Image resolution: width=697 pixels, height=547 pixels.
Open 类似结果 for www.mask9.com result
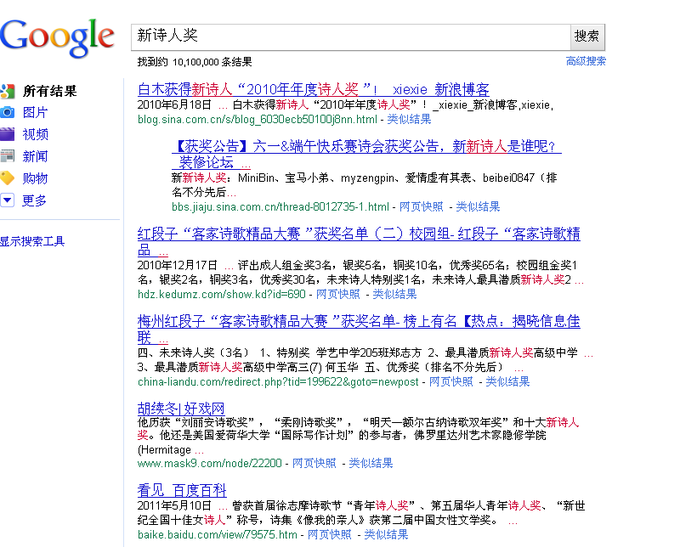[x=371, y=463]
